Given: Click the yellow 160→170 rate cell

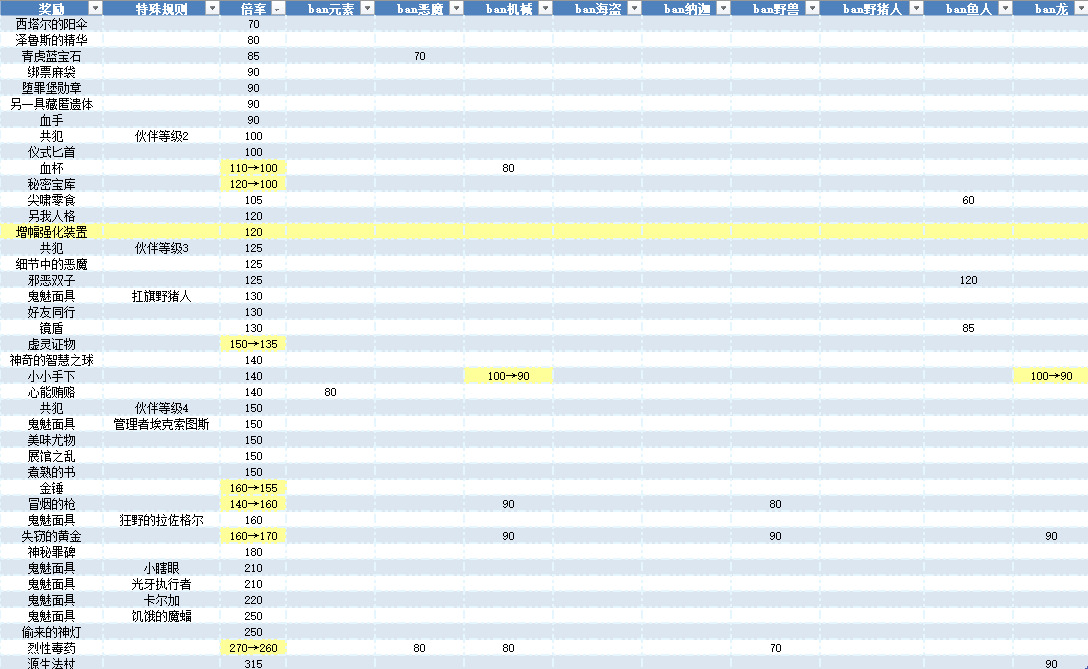Looking at the screenshot, I should coord(253,535).
